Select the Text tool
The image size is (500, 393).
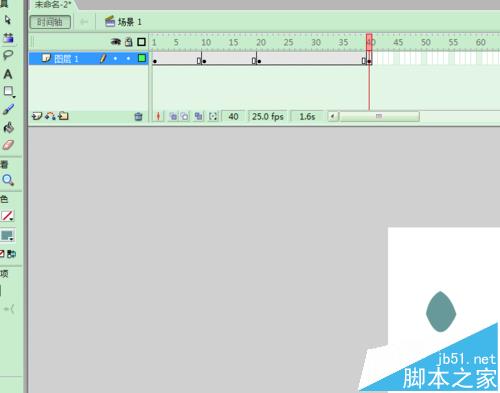(8, 74)
